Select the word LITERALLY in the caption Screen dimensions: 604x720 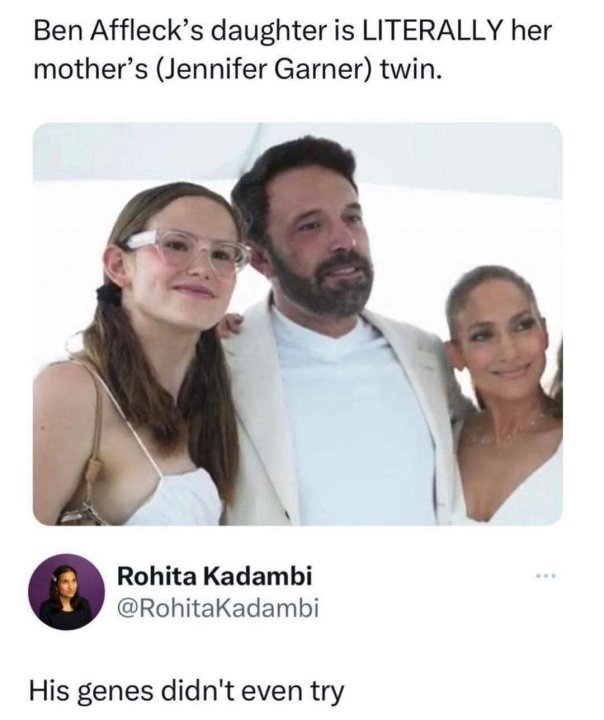[x=433, y=31]
